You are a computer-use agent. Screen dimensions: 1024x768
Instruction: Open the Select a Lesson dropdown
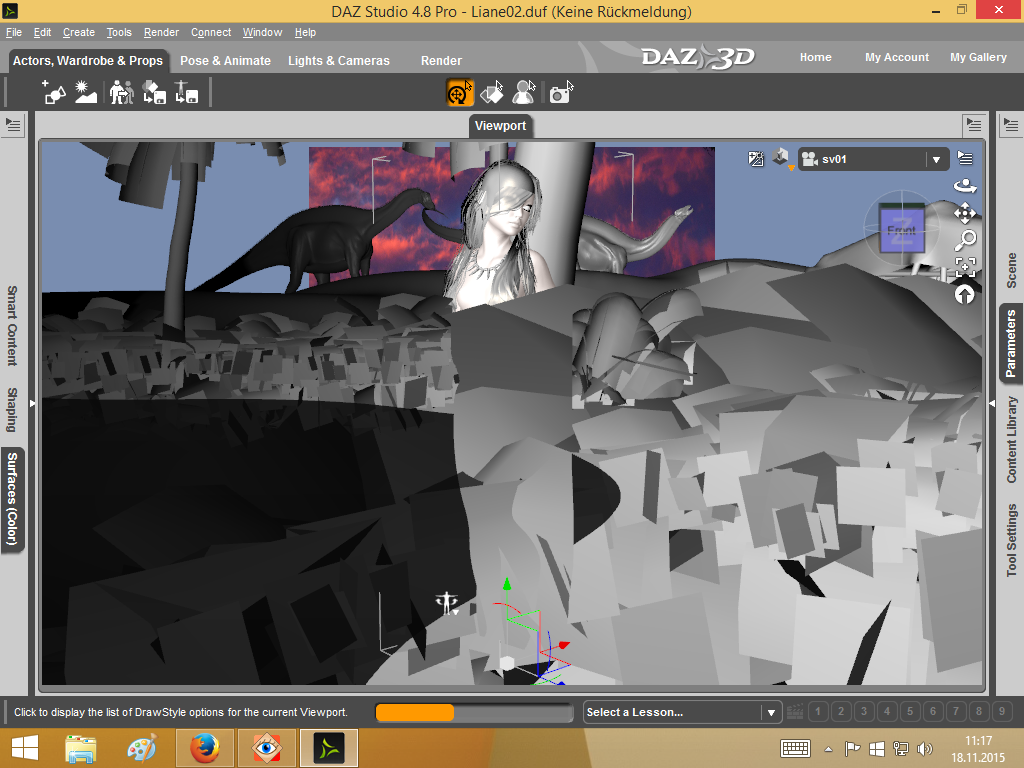pos(682,712)
